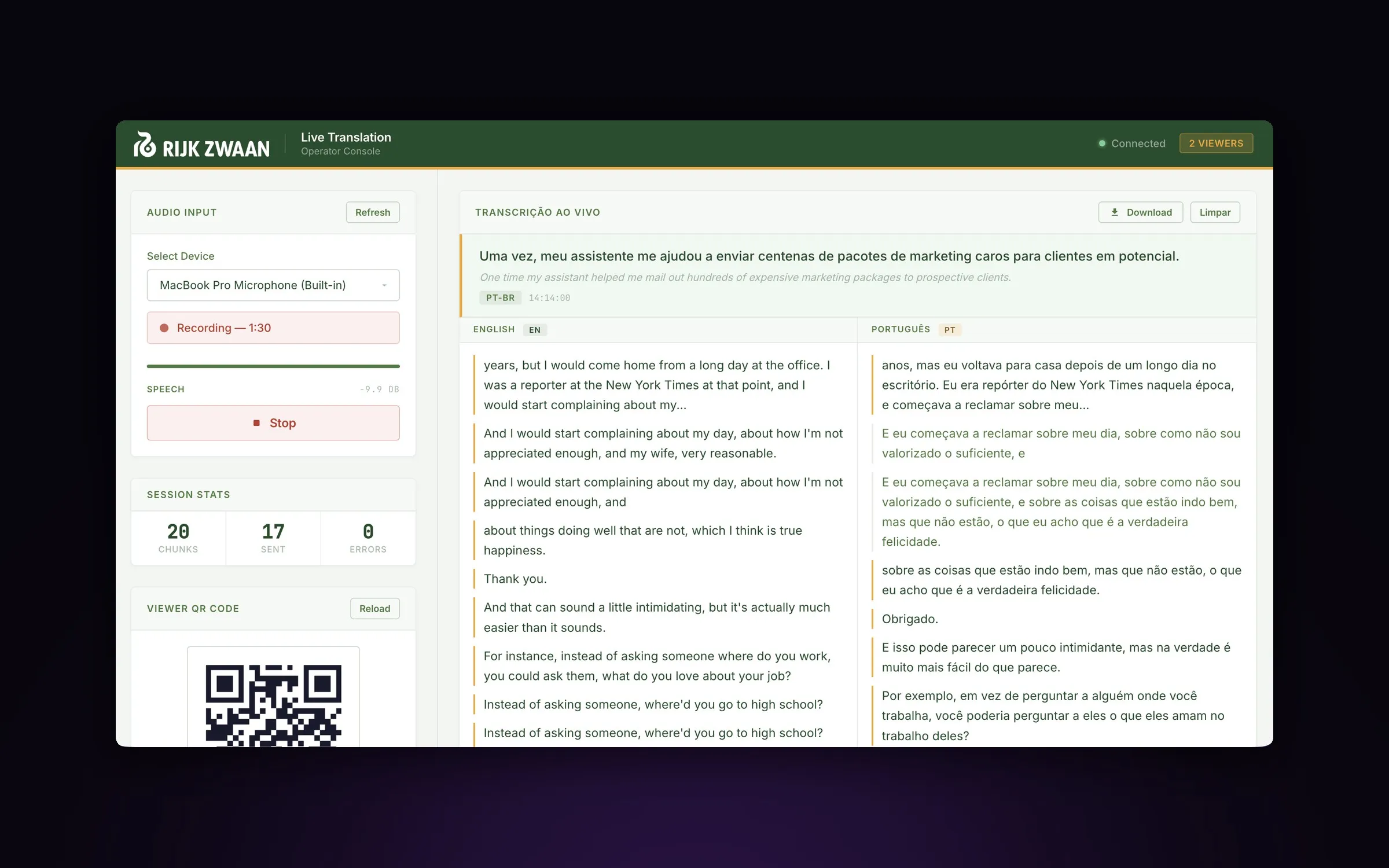
Task: Click the red recording indicator dot
Action: click(164, 328)
